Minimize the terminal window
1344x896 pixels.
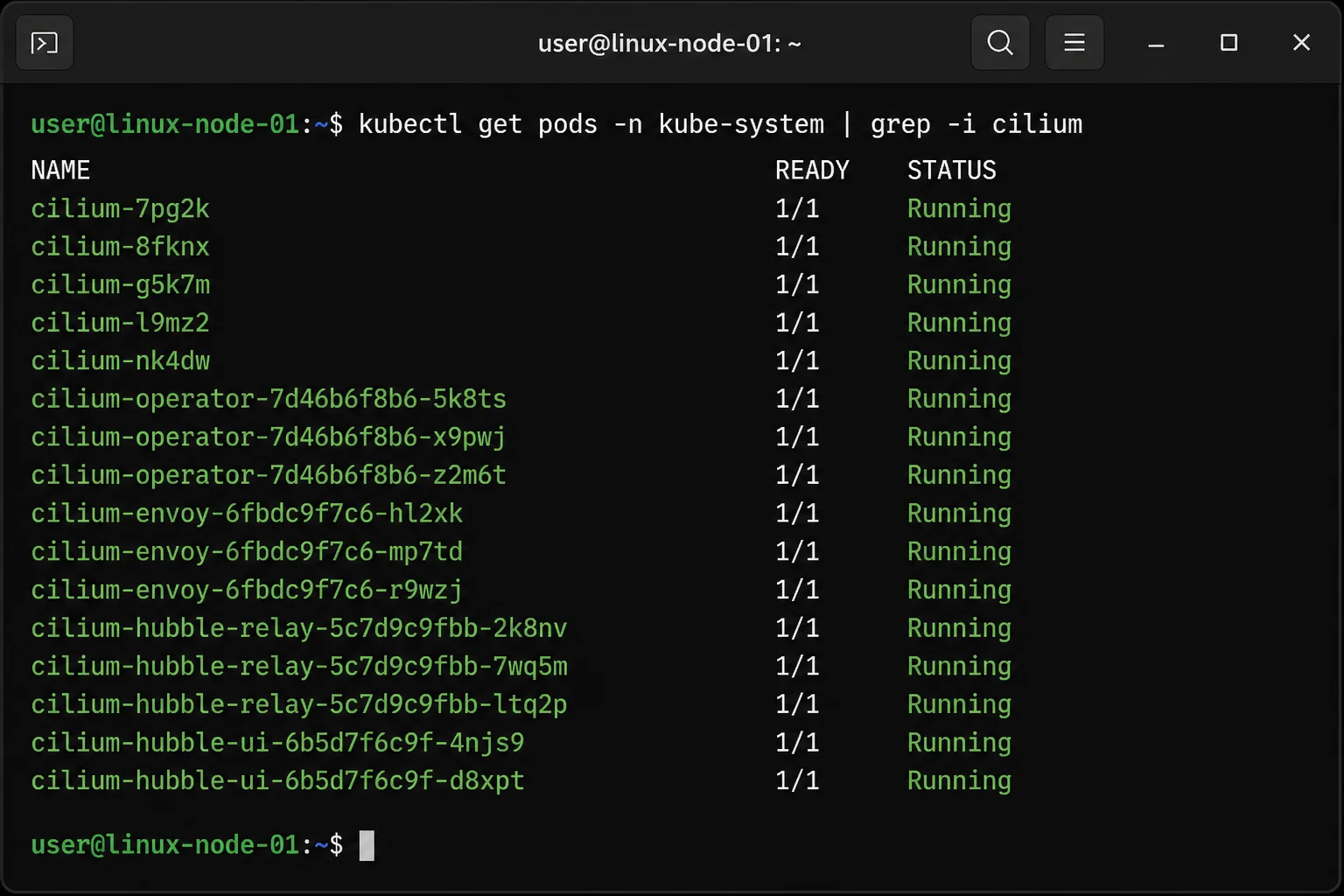[x=1156, y=43]
